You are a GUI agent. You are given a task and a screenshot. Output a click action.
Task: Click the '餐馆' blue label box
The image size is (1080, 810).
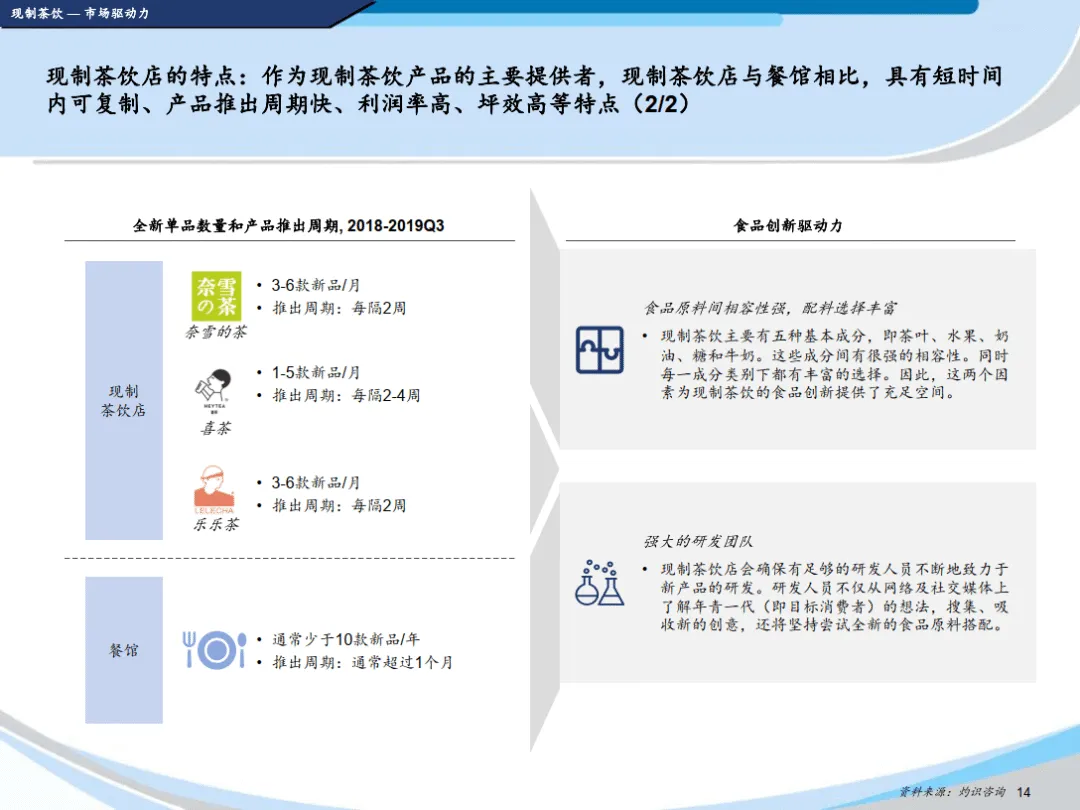pos(124,650)
